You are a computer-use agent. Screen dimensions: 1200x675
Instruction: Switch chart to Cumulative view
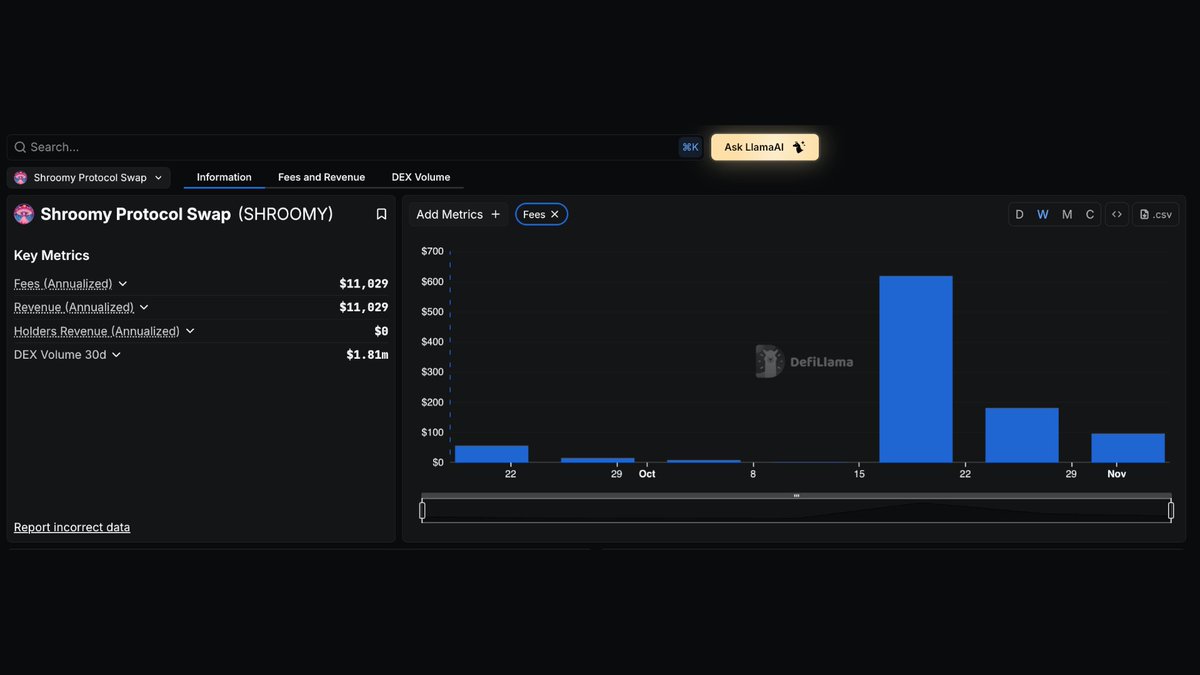point(1090,214)
